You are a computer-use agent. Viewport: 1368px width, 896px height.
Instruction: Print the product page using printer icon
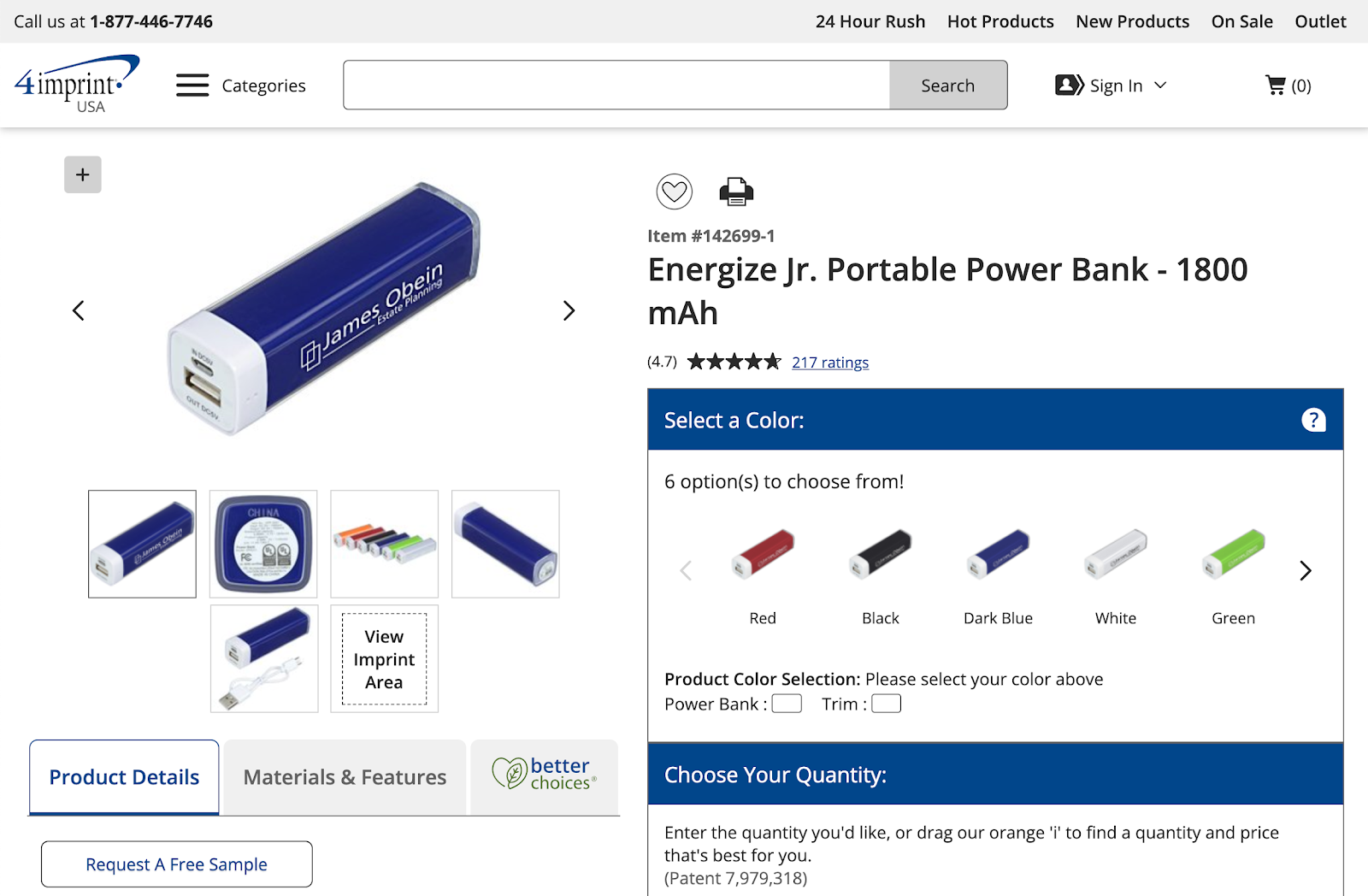(x=736, y=192)
